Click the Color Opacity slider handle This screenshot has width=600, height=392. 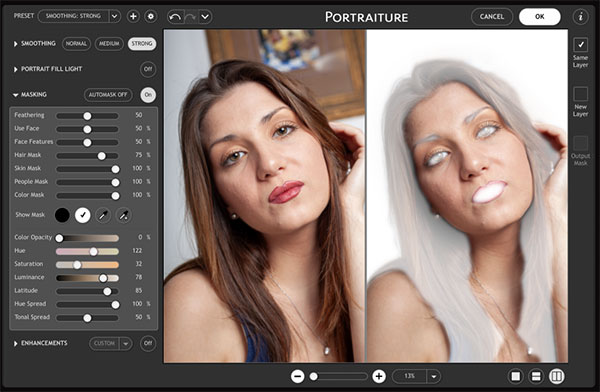pos(59,238)
